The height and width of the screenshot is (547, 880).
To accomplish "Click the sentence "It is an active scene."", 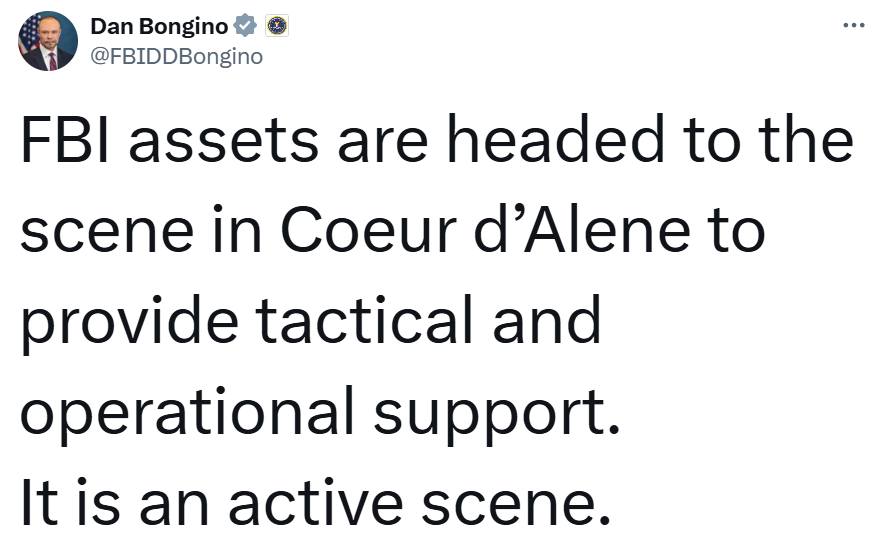I will click(x=315, y=502).
